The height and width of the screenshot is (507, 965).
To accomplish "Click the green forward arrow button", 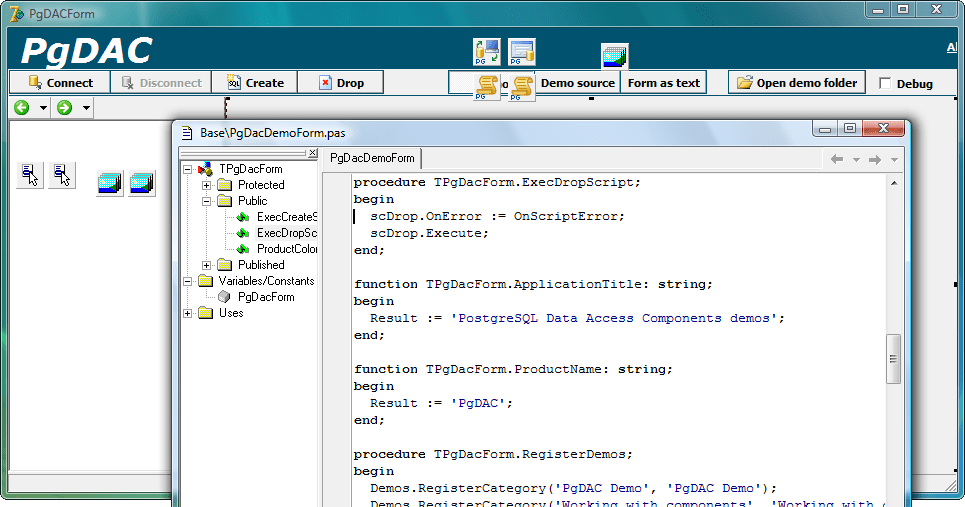I will click(x=65, y=108).
